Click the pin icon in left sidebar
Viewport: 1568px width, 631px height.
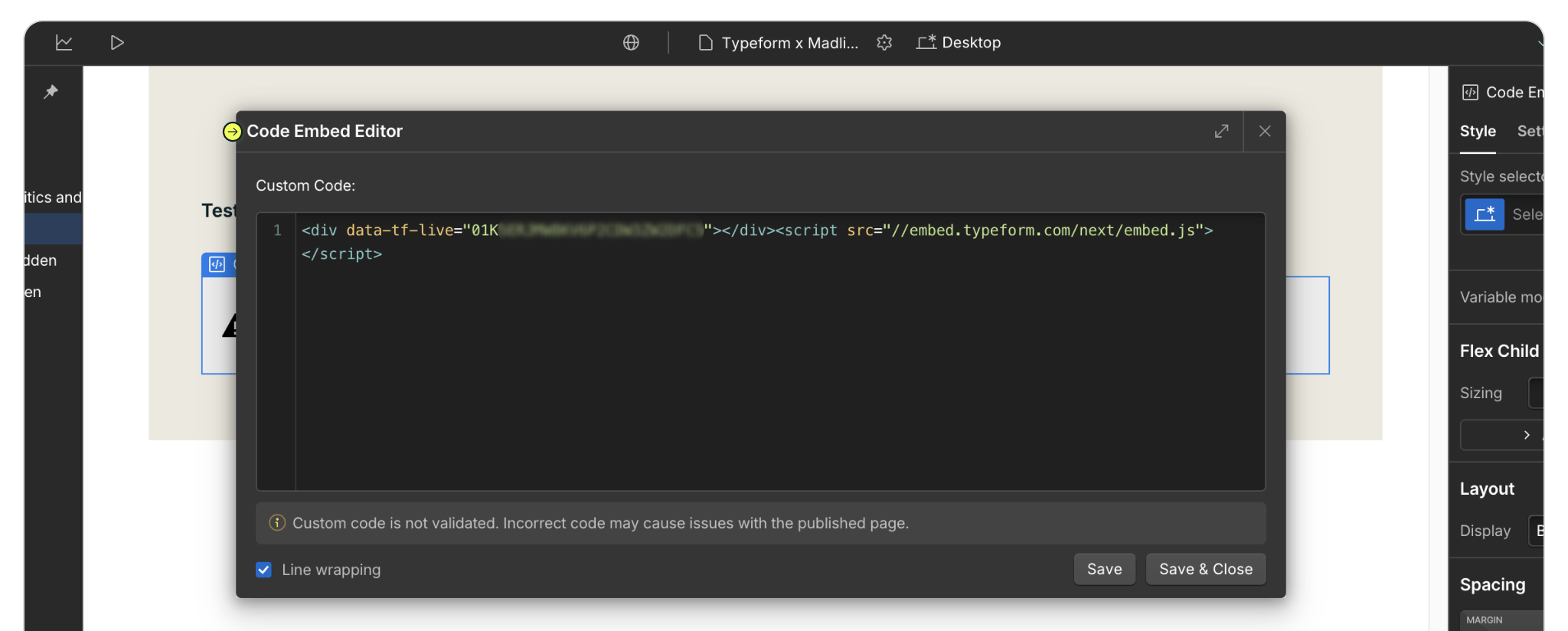point(51,92)
